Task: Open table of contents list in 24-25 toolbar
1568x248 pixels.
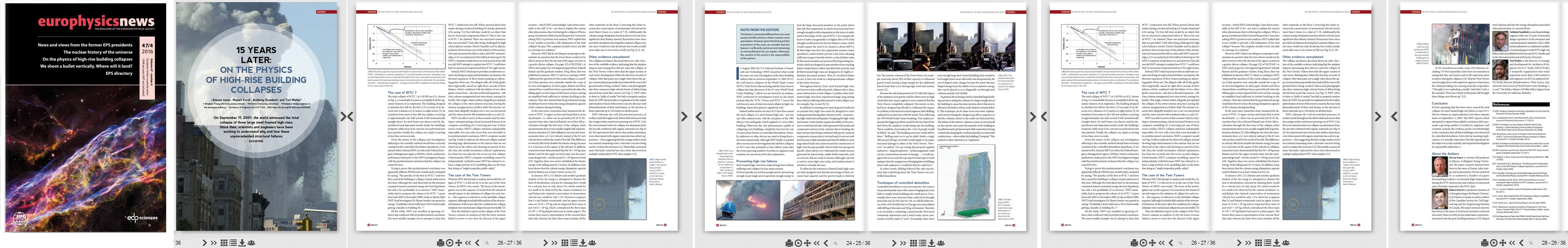Action: 923,243
